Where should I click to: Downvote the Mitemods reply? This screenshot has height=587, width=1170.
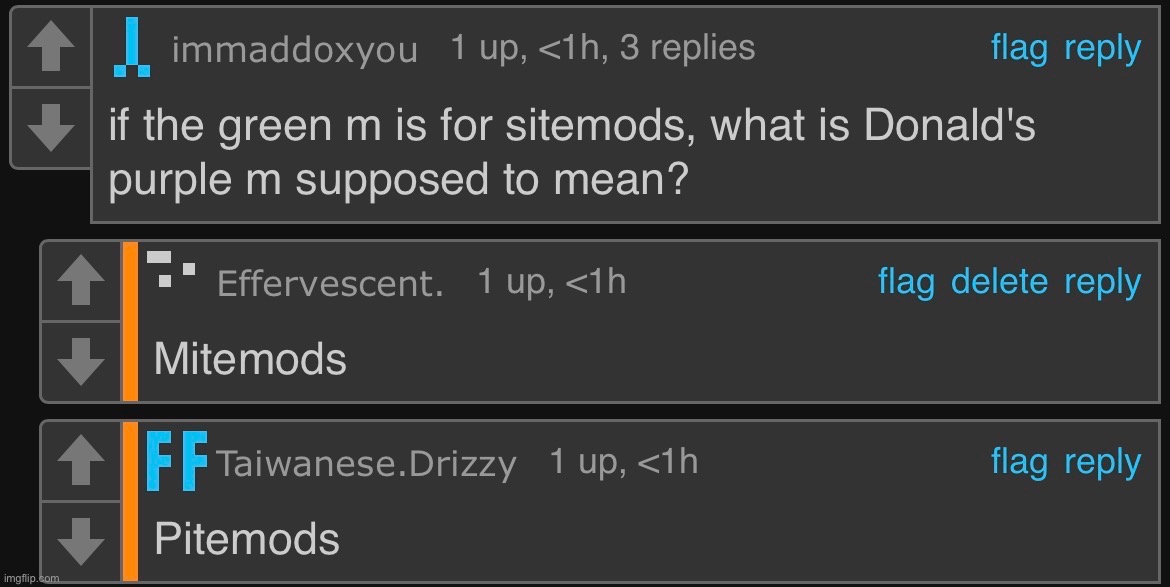pos(81,360)
